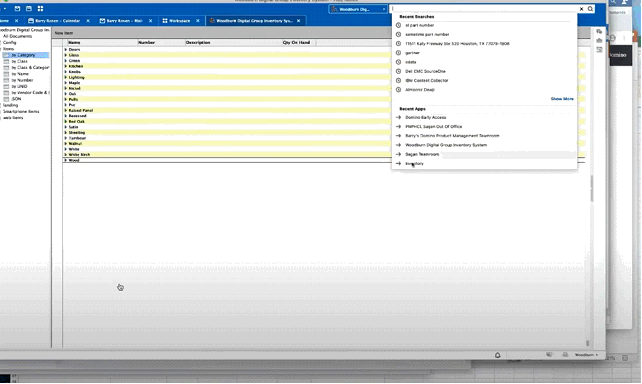This screenshot has height=384, width=642.
Task: Switch to Barry Rosen - Mail tab
Action: click(124, 20)
